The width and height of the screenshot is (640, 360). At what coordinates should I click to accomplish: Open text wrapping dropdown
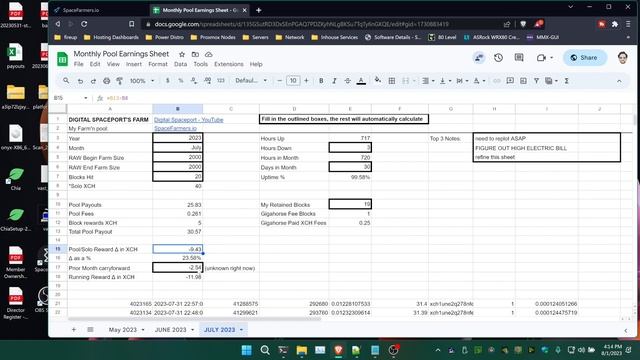pyautogui.click(x=462, y=81)
